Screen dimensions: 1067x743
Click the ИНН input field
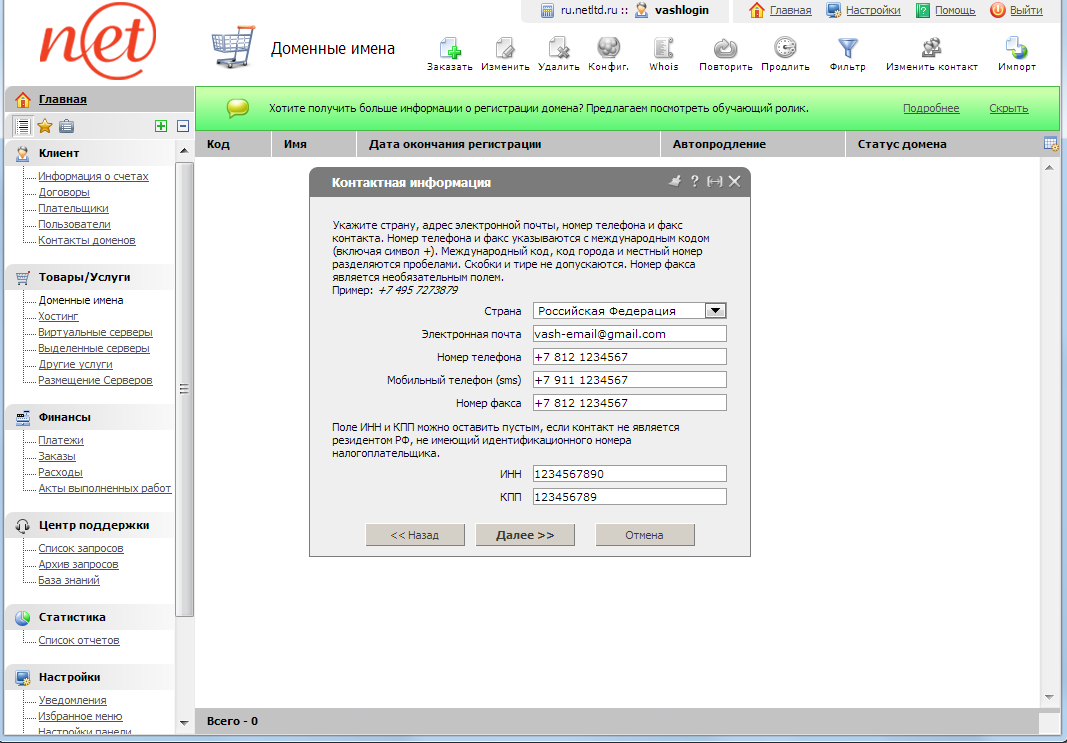[x=629, y=474]
